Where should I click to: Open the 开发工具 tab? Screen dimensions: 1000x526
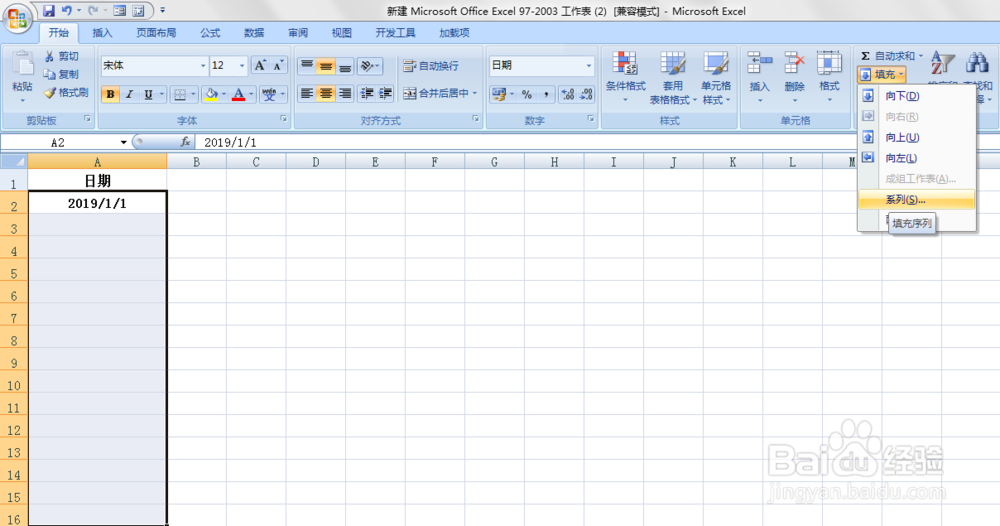pos(395,33)
